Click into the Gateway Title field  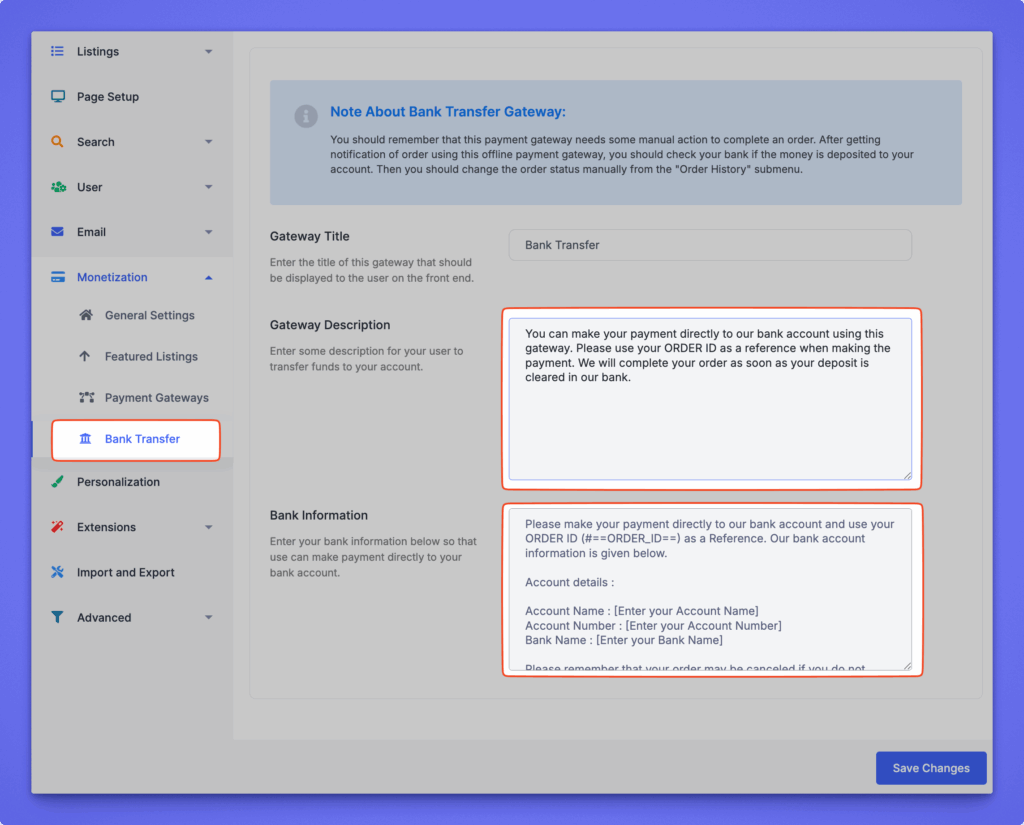[710, 245]
